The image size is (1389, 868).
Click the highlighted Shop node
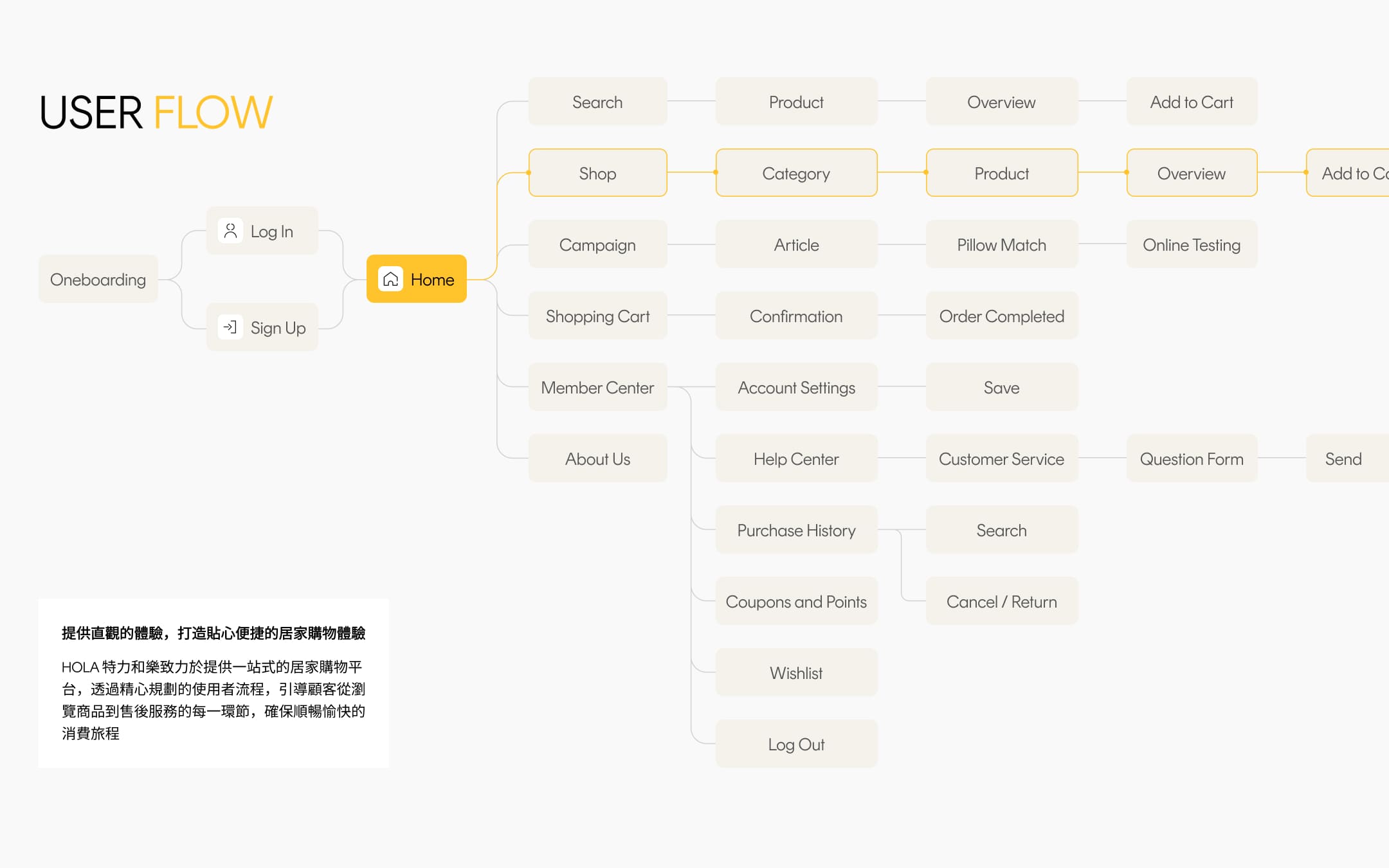coord(597,173)
